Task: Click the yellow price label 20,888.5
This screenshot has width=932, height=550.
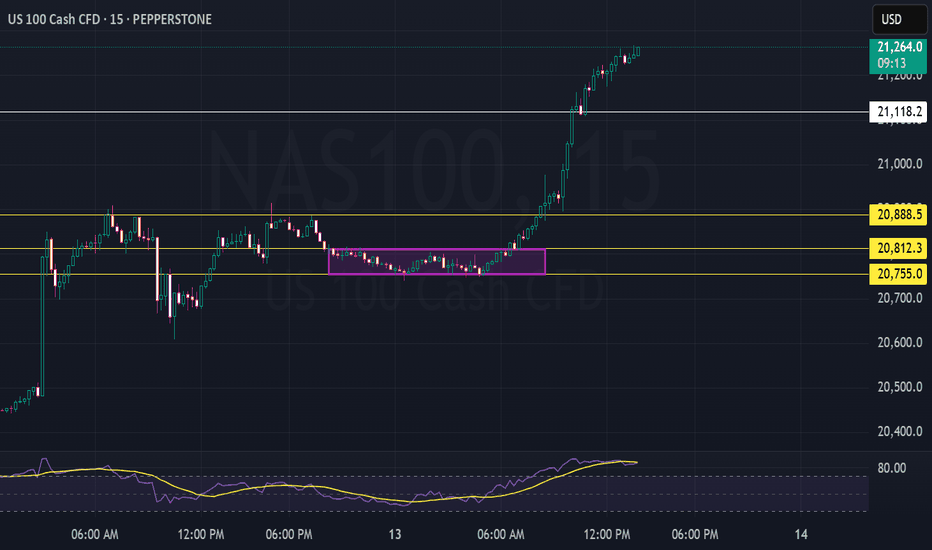Action: point(898,215)
